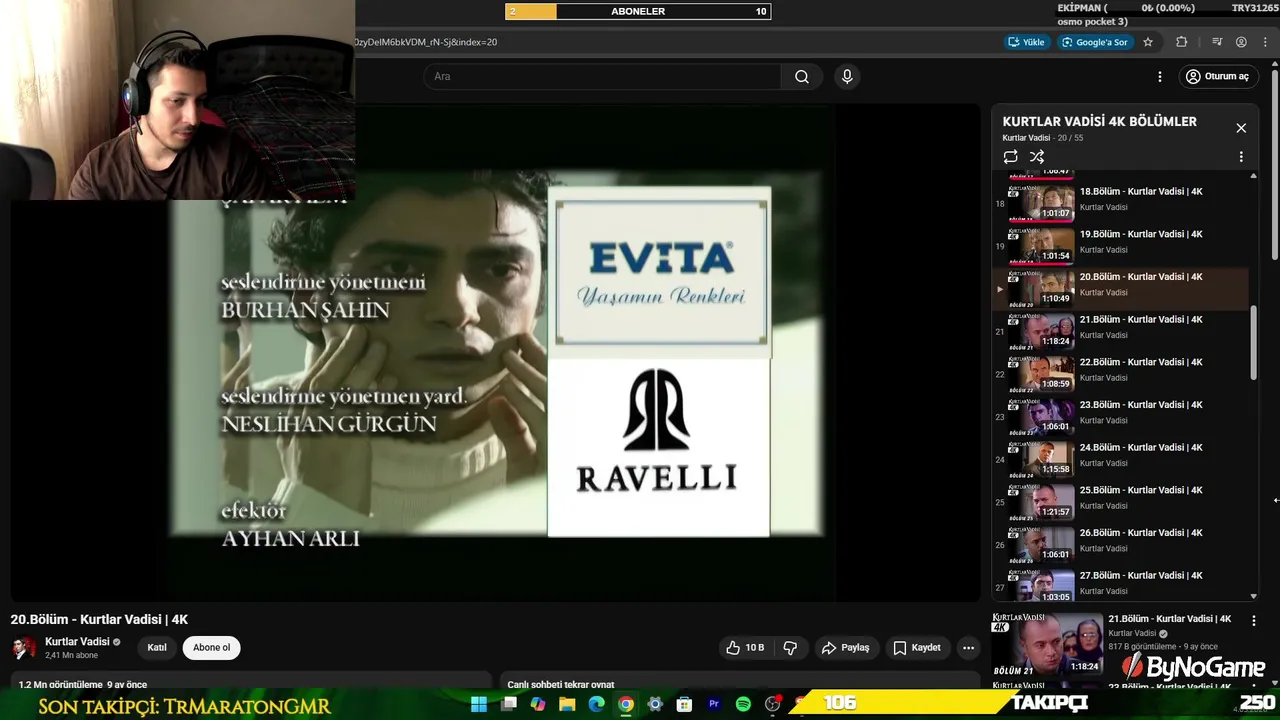The image size is (1280, 720).
Task: Click the browser address bar URL
Action: point(425,42)
